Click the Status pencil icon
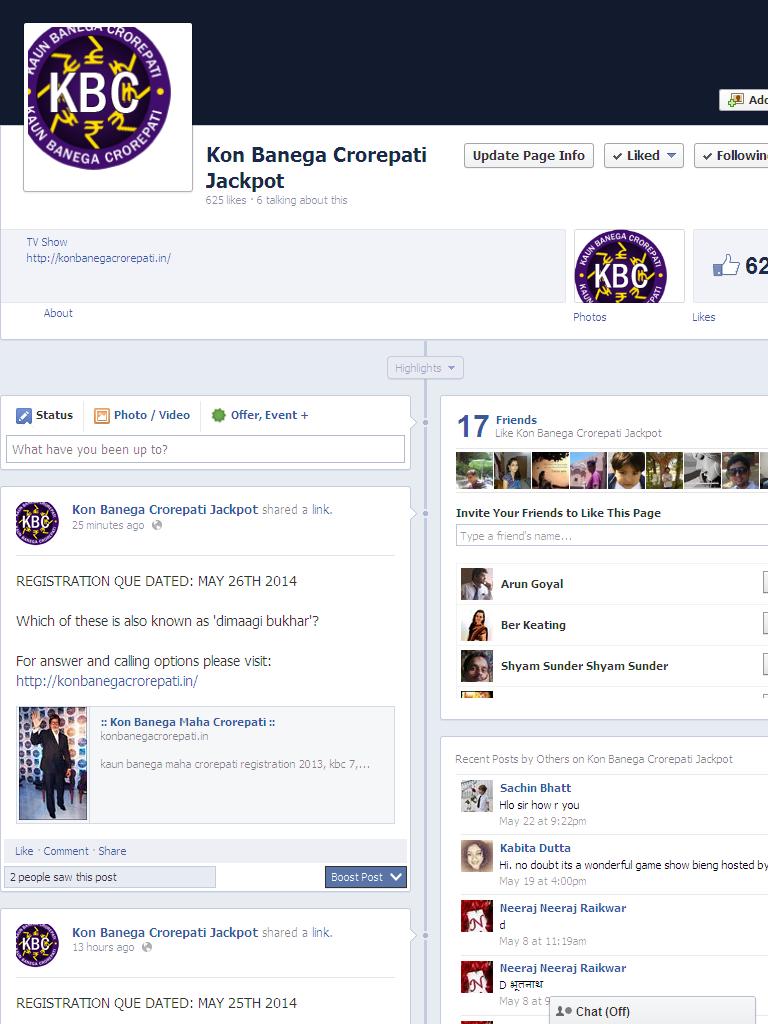This screenshot has height=1024, width=768. pyautogui.click(x=24, y=416)
